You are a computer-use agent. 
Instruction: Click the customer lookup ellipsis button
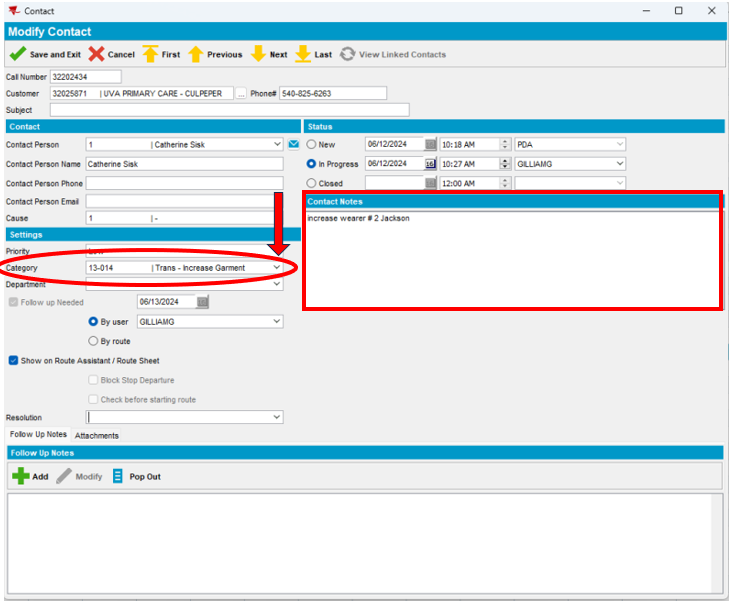click(x=241, y=93)
